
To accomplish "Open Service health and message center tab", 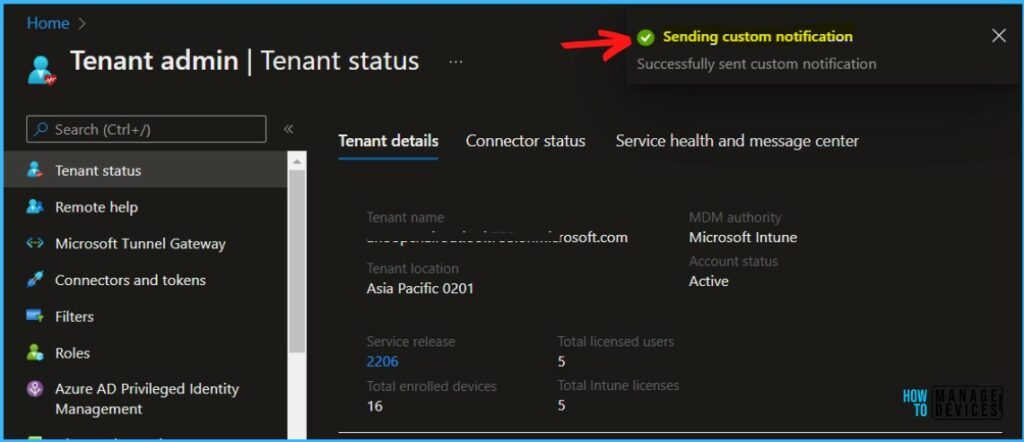I will [737, 141].
